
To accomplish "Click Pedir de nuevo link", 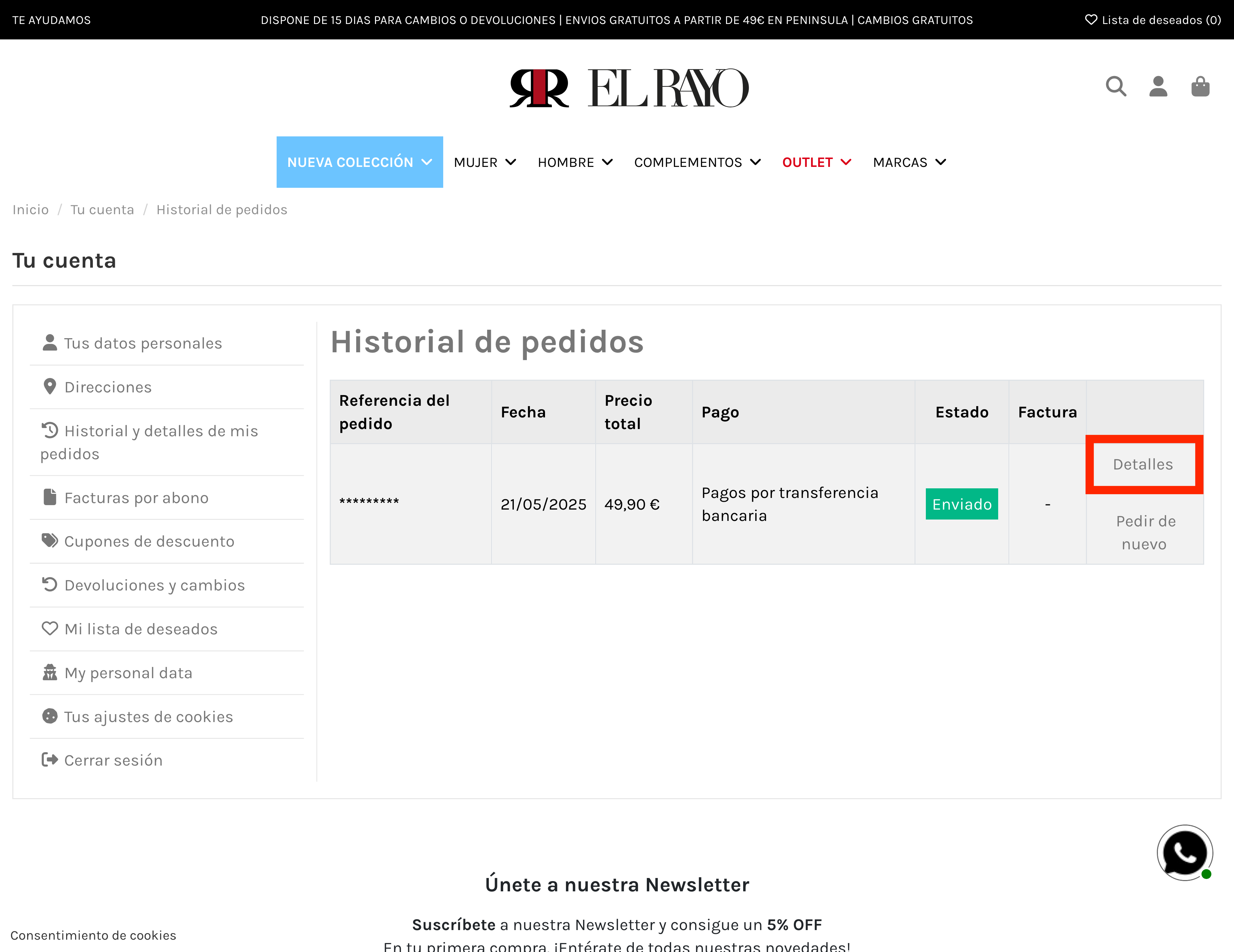I will point(1145,532).
